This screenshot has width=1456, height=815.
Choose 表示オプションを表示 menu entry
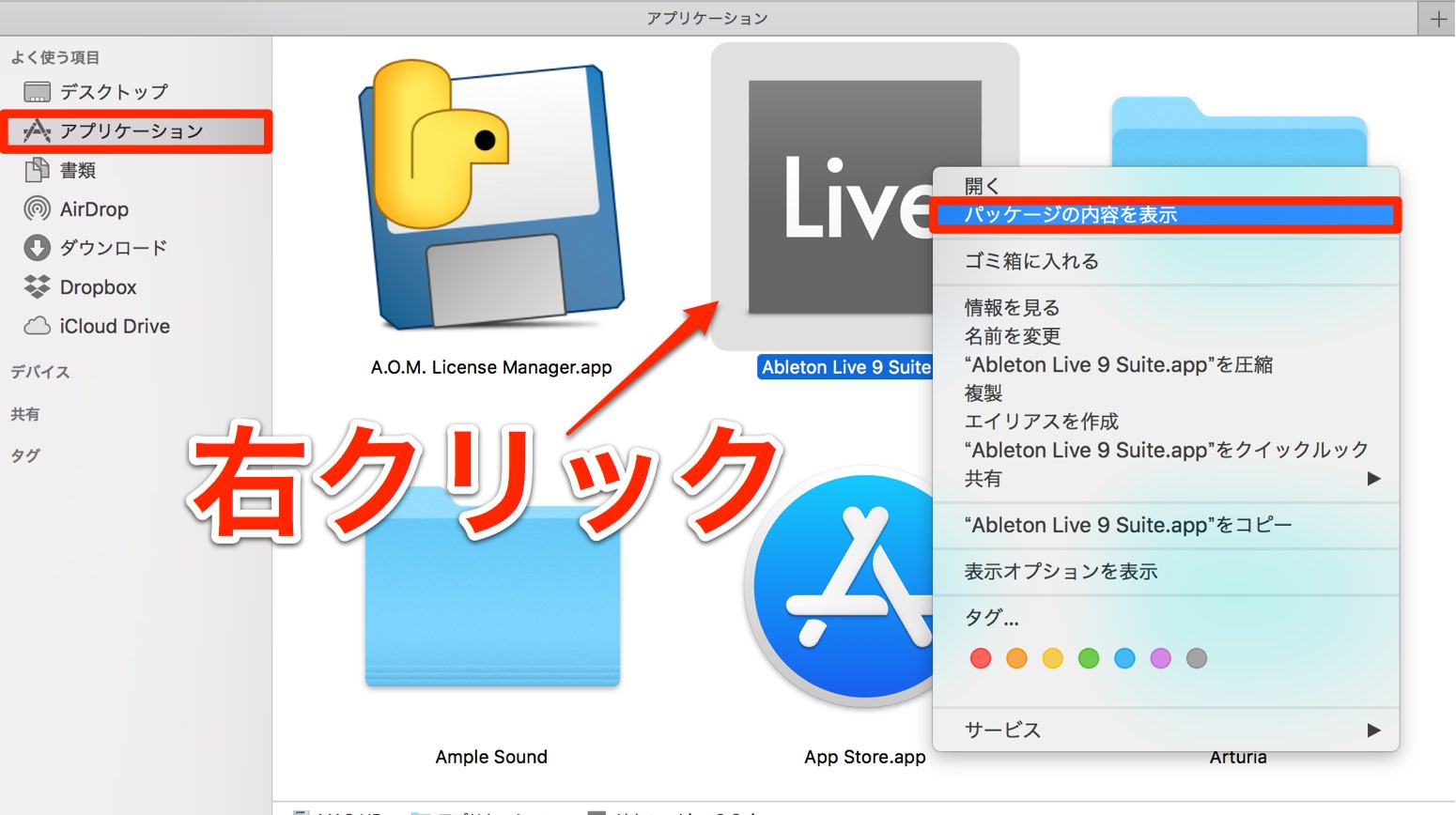coord(1165,571)
